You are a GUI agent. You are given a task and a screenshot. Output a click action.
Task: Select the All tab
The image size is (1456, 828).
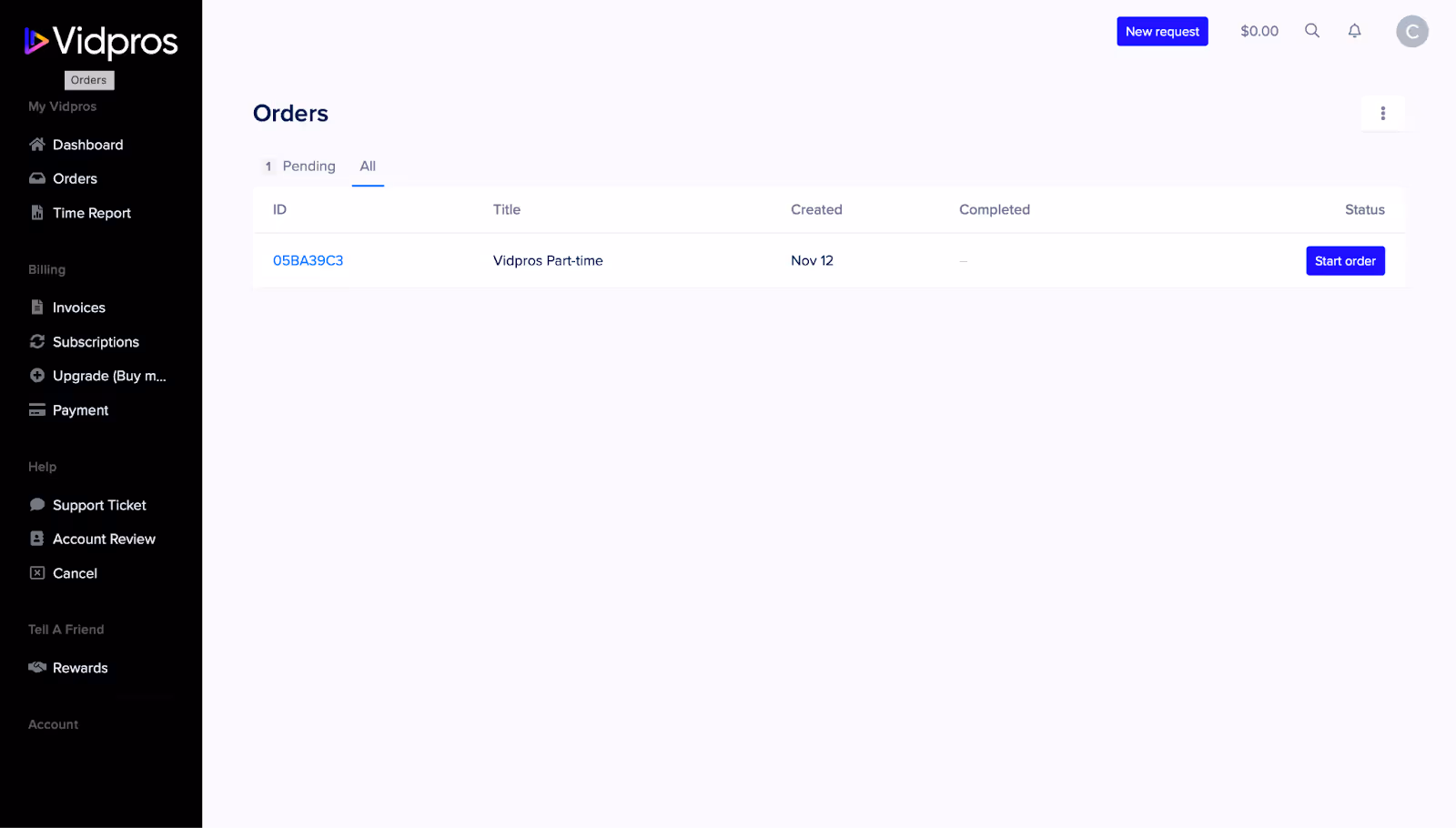coord(368,167)
